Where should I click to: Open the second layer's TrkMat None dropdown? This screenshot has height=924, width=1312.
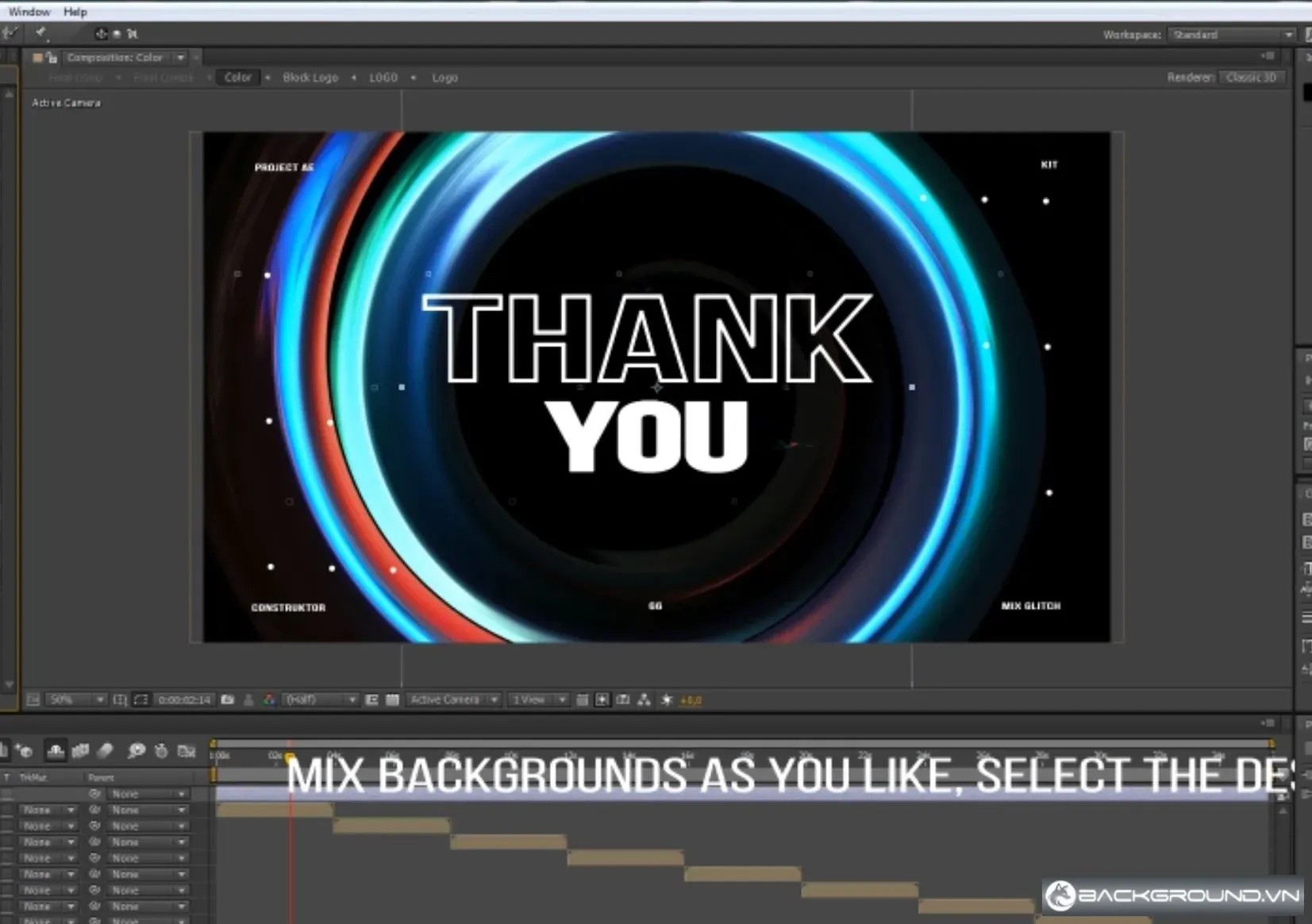48,810
